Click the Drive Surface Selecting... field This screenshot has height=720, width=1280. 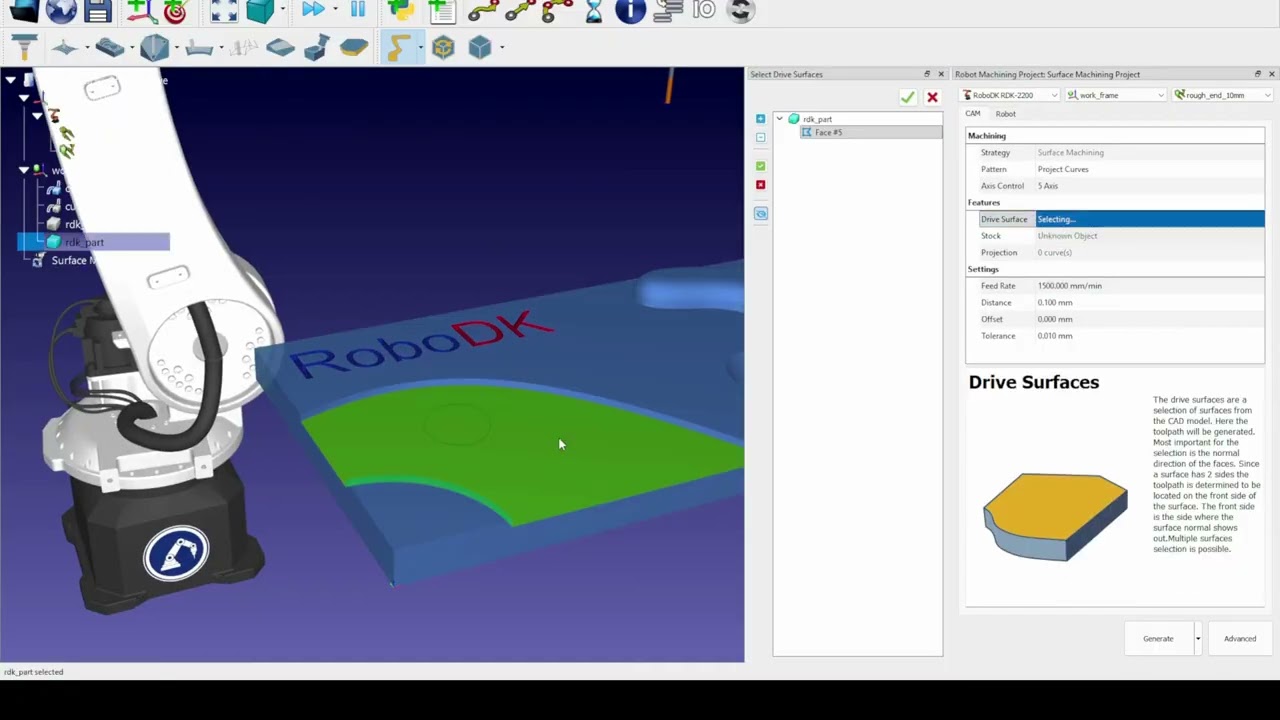point(1150,219)
